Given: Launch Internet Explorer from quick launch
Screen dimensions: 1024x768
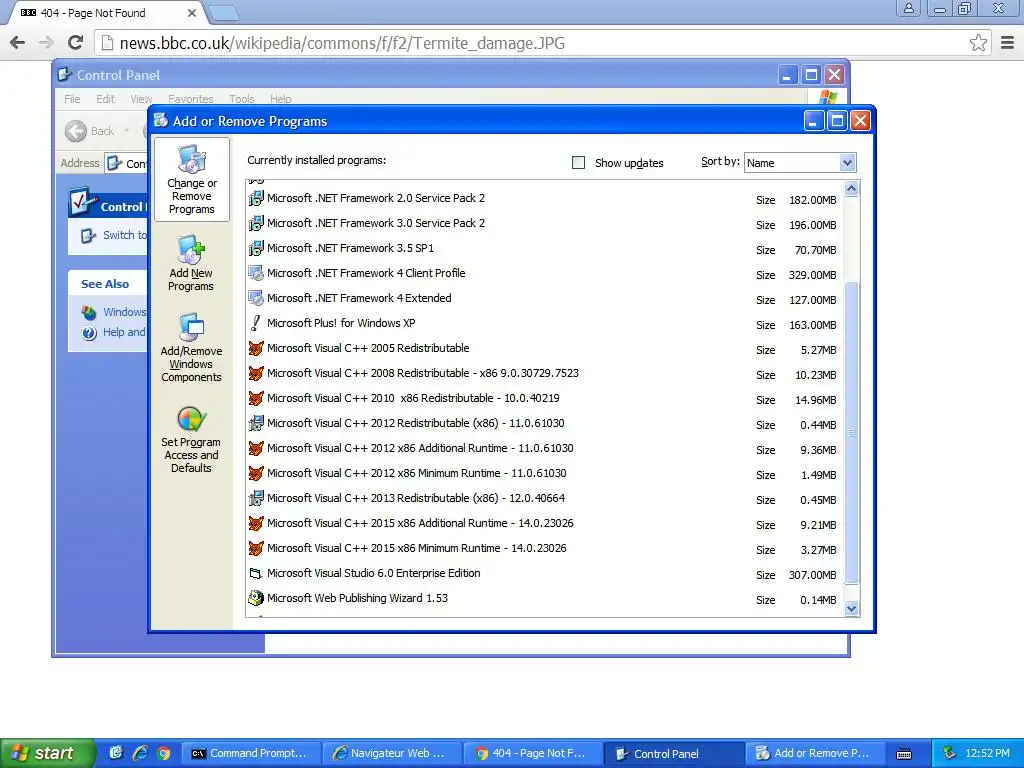Looking at the screenshot, I should pos(140,753).
